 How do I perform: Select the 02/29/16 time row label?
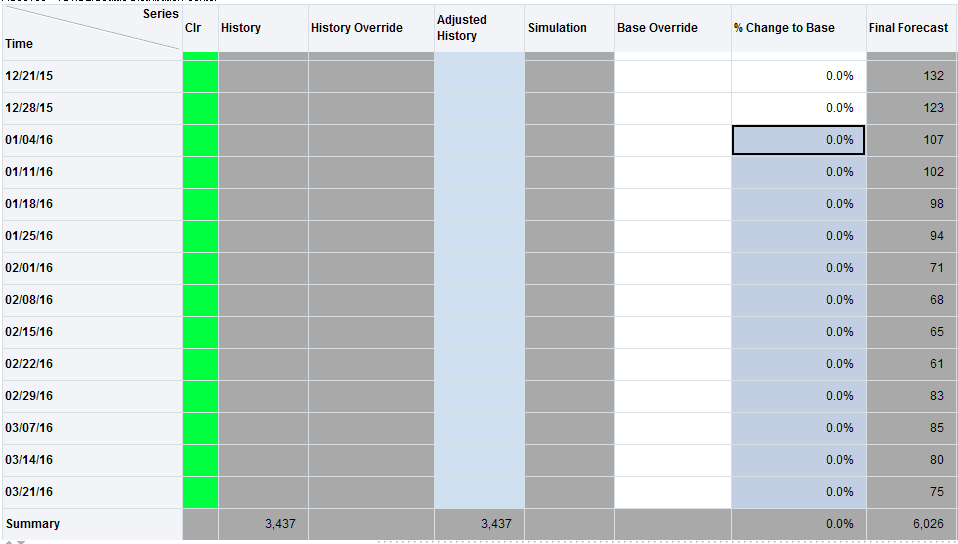tap(92, 396)
